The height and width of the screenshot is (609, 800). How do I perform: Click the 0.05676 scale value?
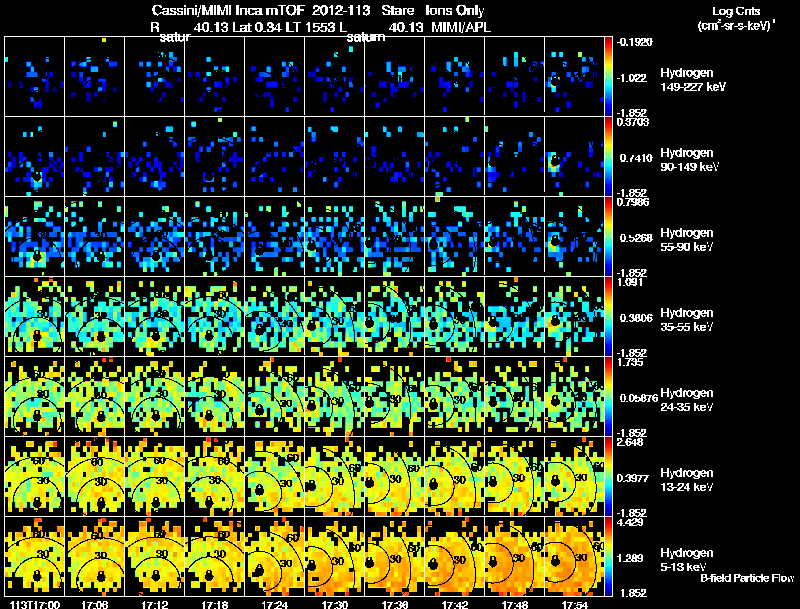(639, 398)
